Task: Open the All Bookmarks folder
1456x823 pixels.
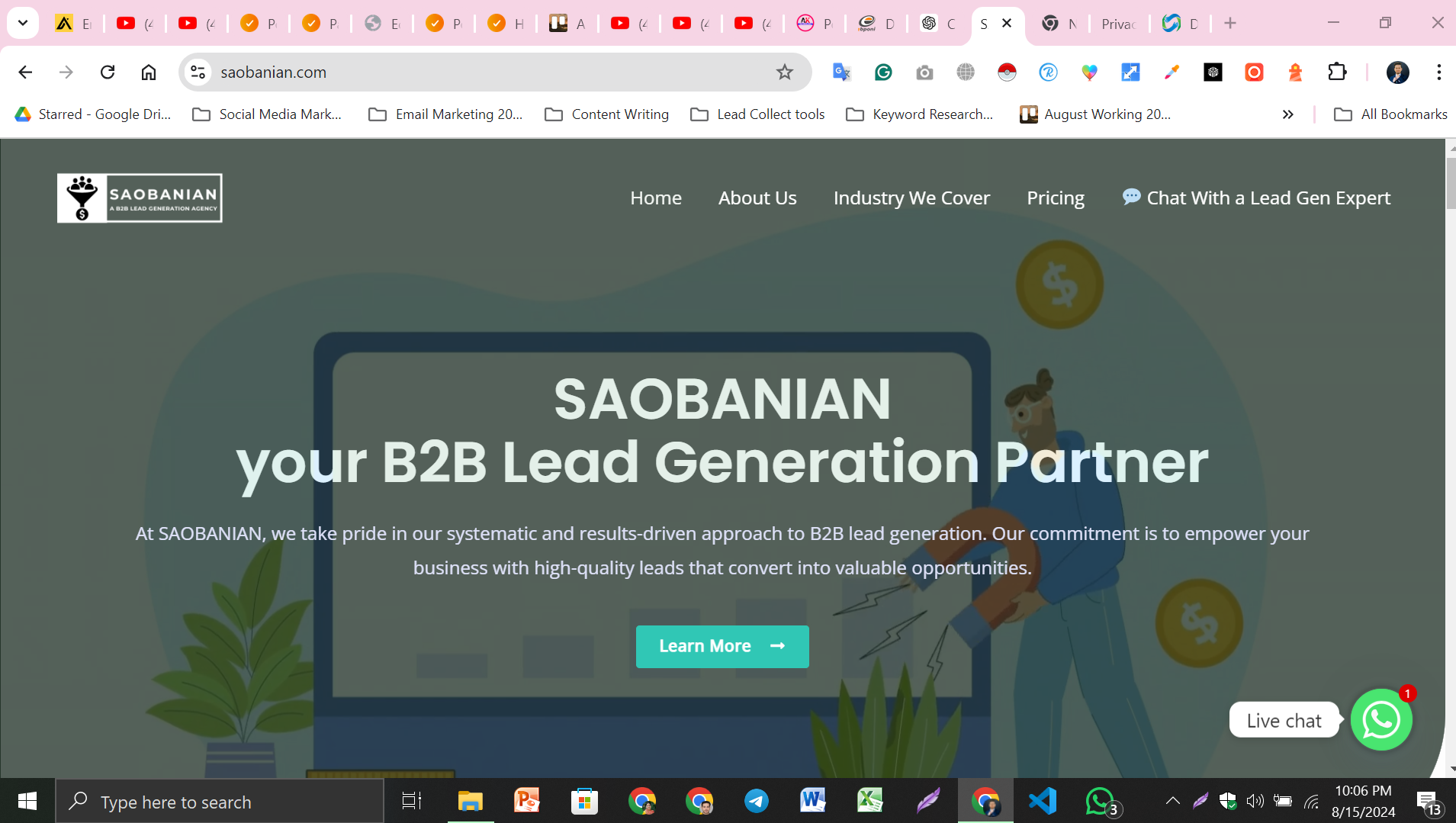Action: pyautogui.click(x=1390, y=114)
